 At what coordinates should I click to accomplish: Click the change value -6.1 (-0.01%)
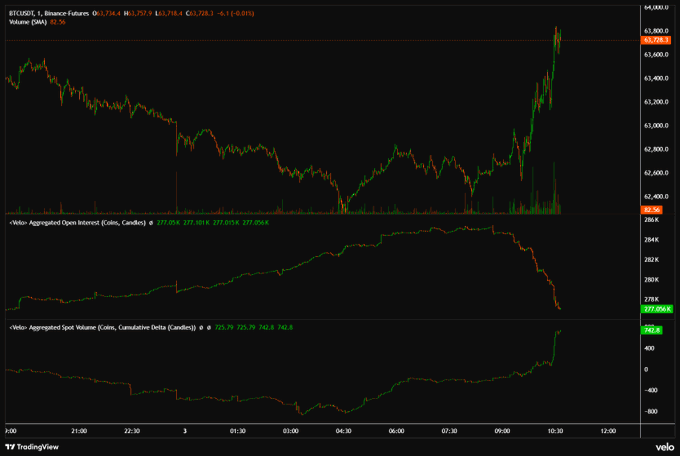pyautogui.click(x=235, y=13)
